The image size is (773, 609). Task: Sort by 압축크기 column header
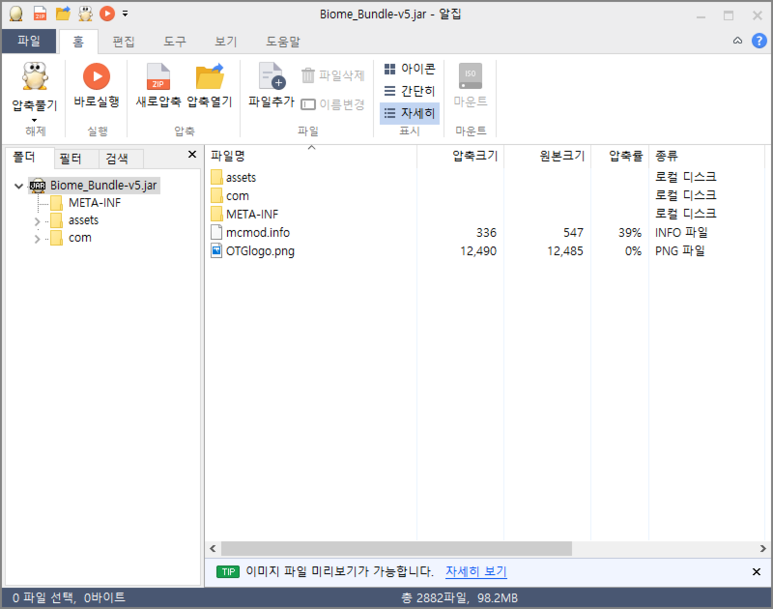(460, 156)
